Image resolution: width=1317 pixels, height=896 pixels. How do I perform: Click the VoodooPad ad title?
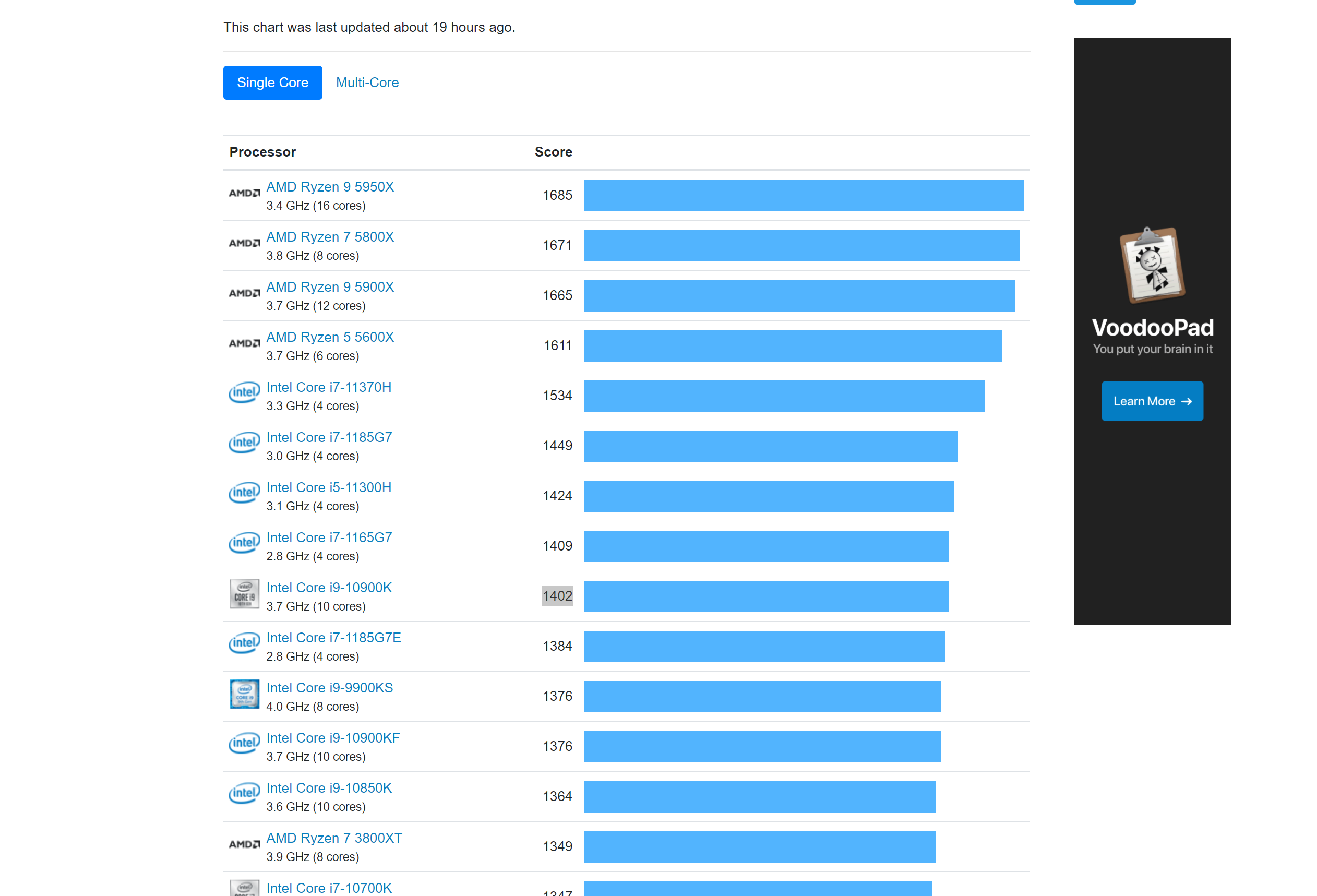pyautogui.click(x=1152, y=328)
